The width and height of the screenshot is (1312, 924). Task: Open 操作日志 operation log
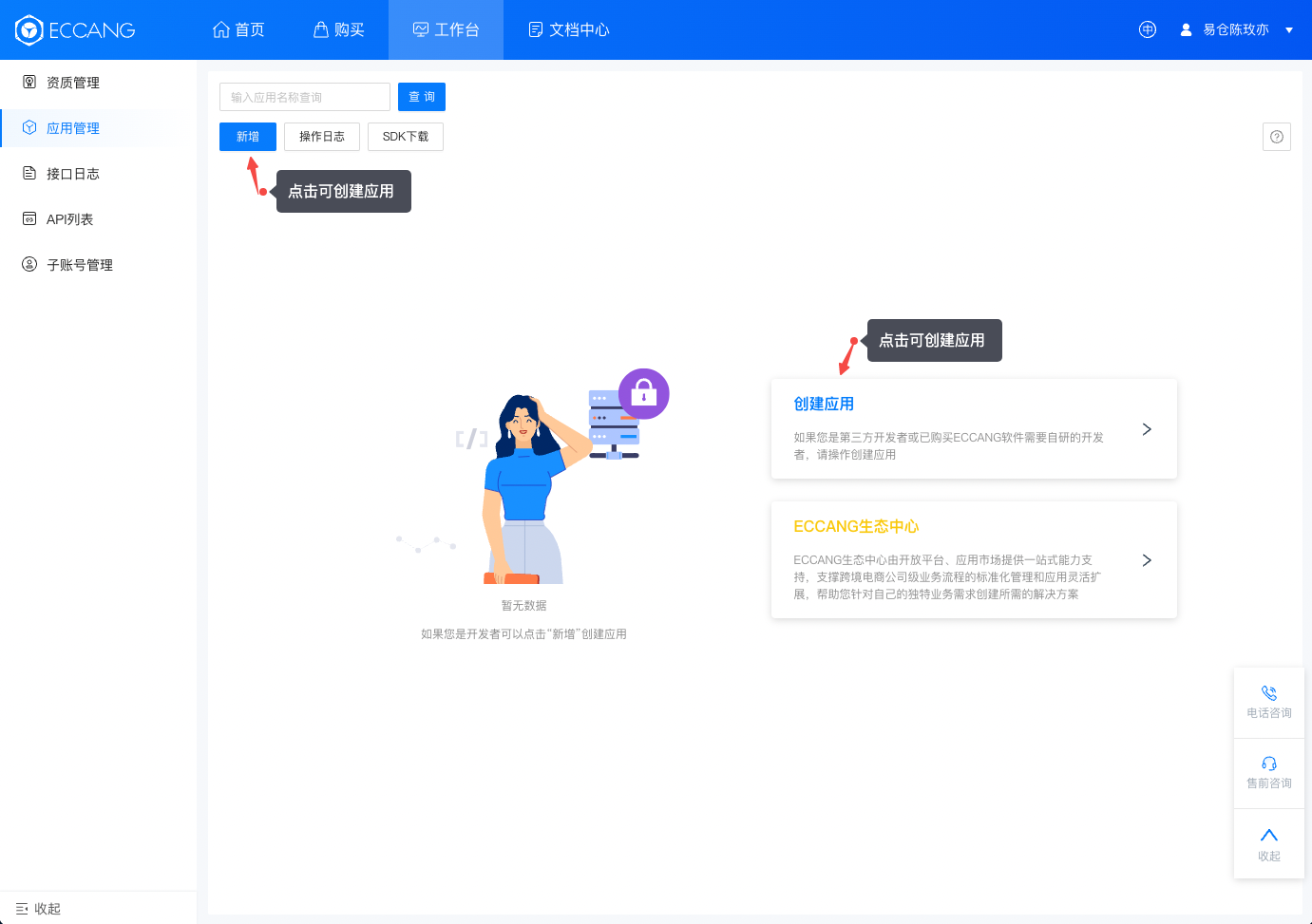(x=322, y=137)
